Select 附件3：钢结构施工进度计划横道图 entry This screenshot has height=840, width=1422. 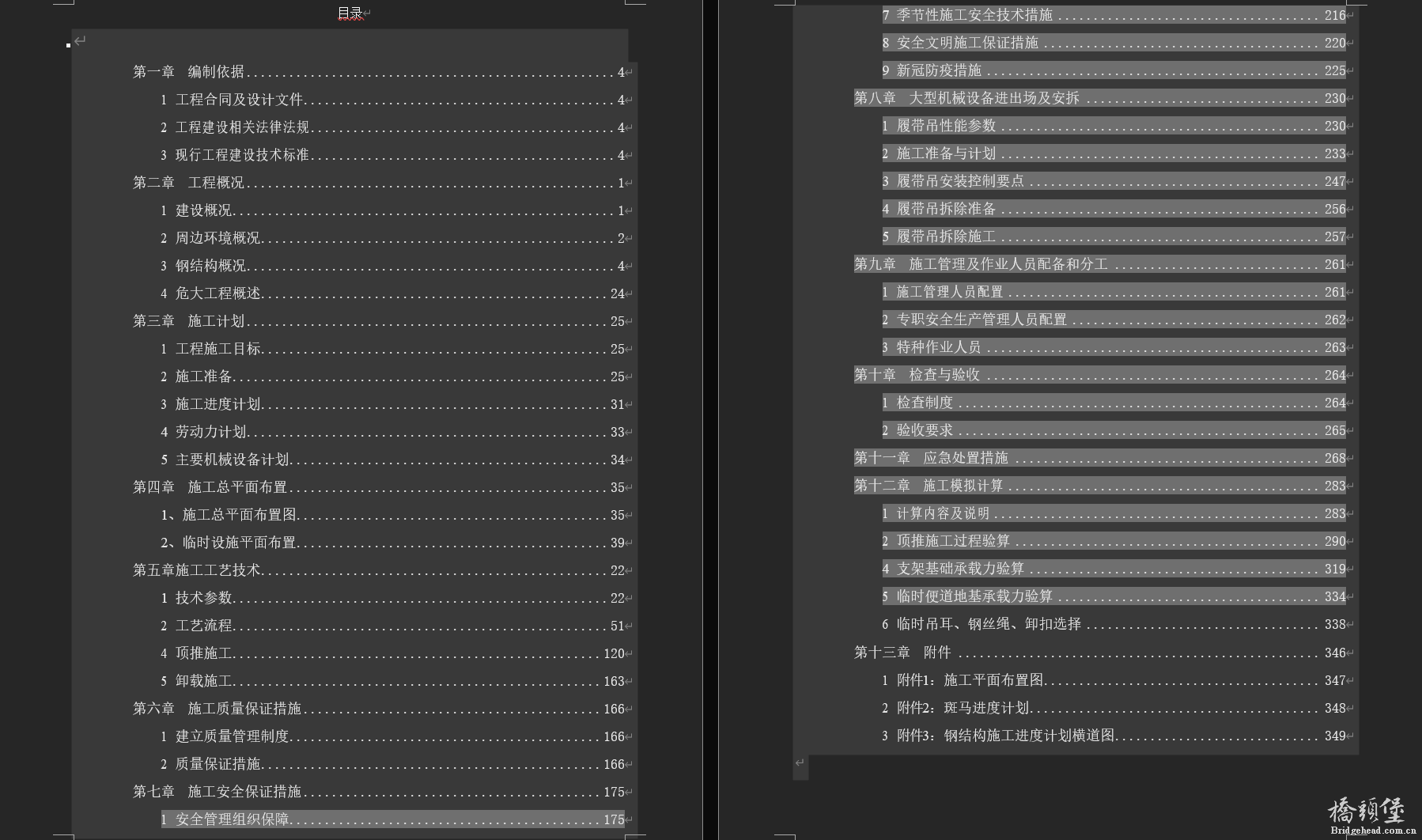tap(1114, 736)
